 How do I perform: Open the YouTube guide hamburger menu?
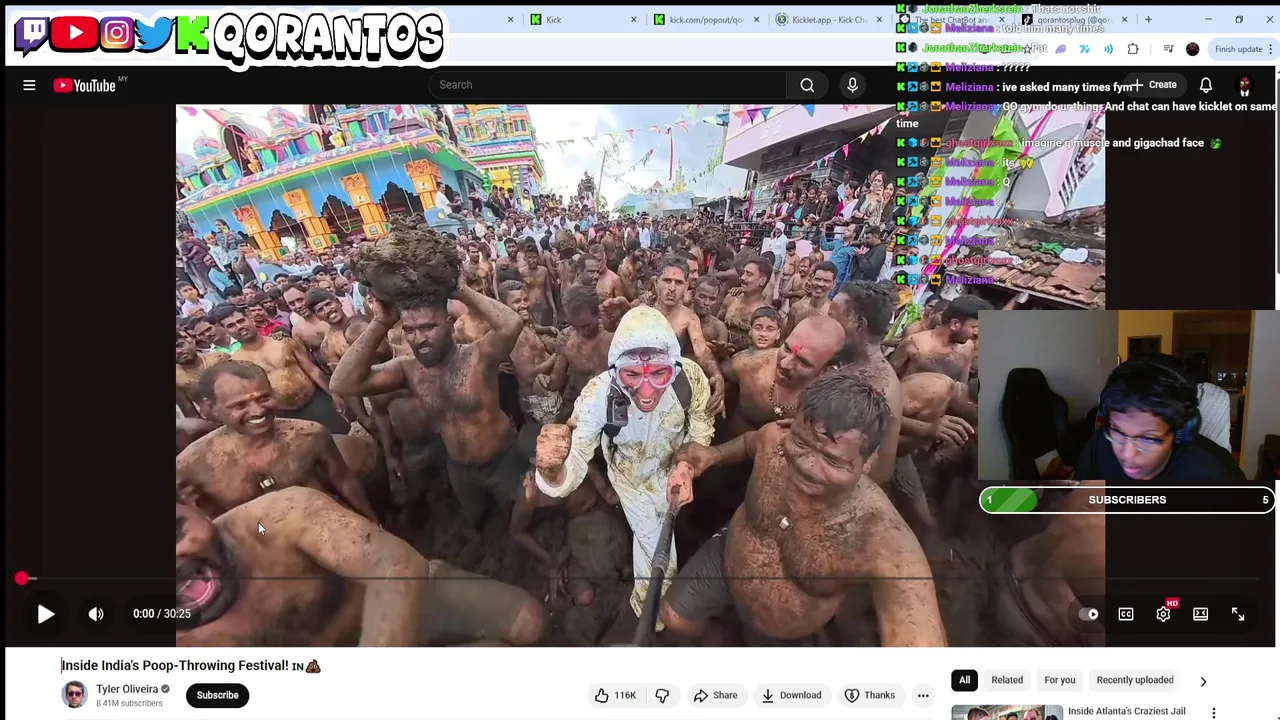coord(29,85)
